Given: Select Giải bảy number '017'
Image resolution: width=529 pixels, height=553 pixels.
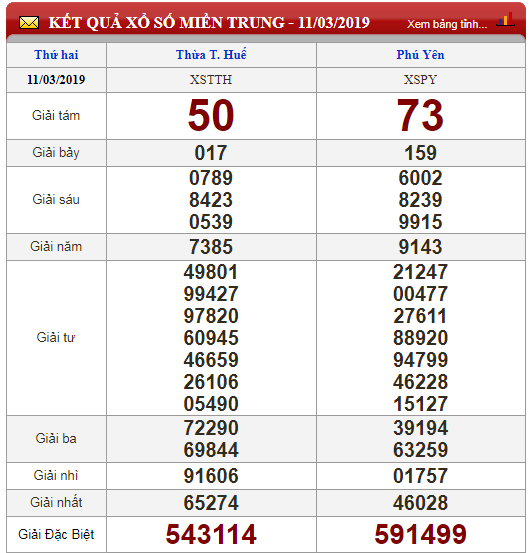Looking at the screenshot, I should [211, 153].
